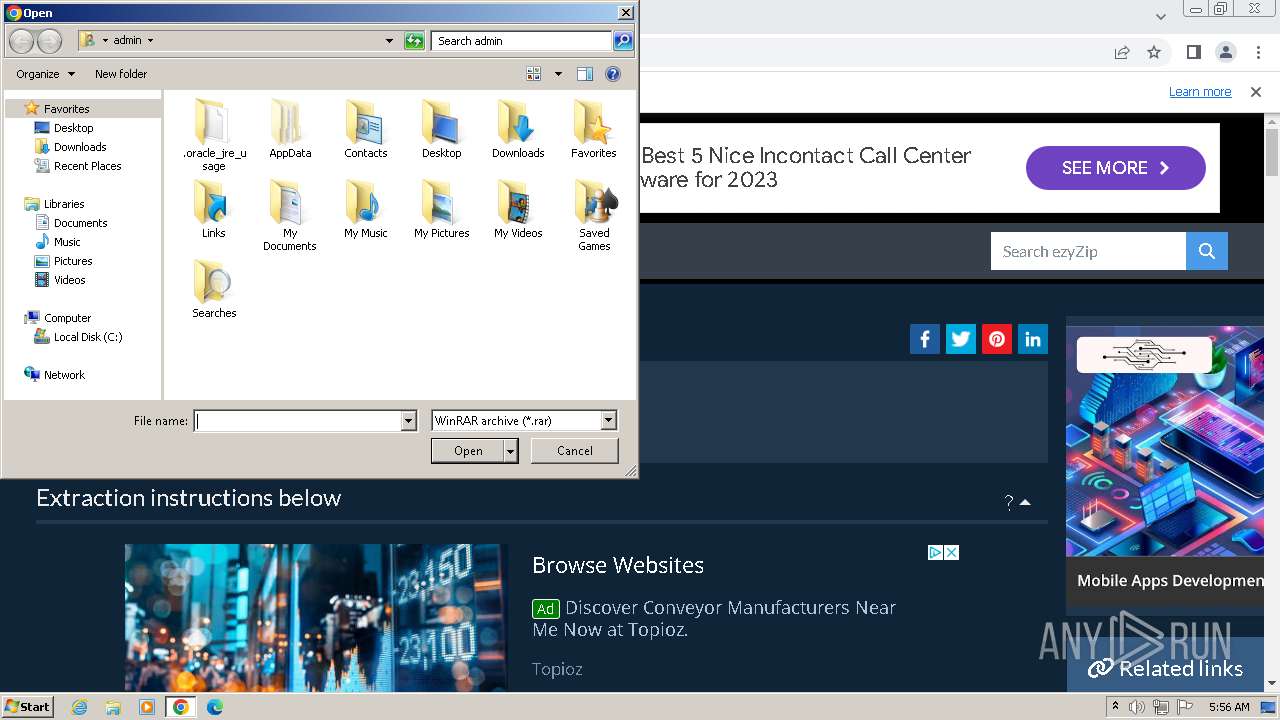Click the Back navigation arrow in Open dialog
This screenshot has width=1280, height=720.
pos(21,41)
